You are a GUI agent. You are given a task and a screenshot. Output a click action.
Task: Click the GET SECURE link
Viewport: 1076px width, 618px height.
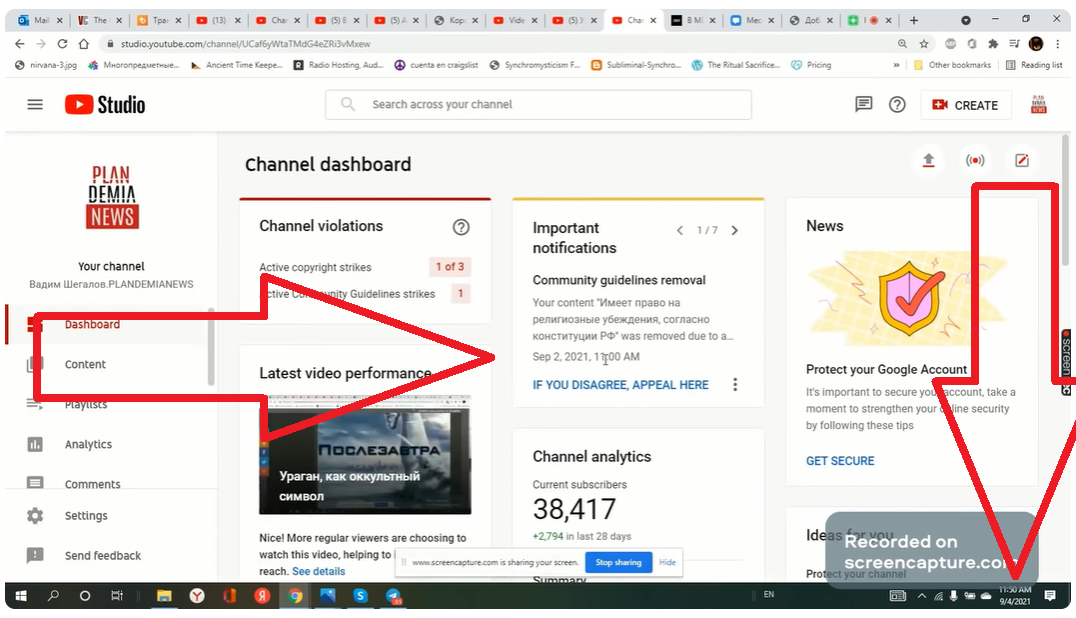pyautogui.click(x=840, y=461)
